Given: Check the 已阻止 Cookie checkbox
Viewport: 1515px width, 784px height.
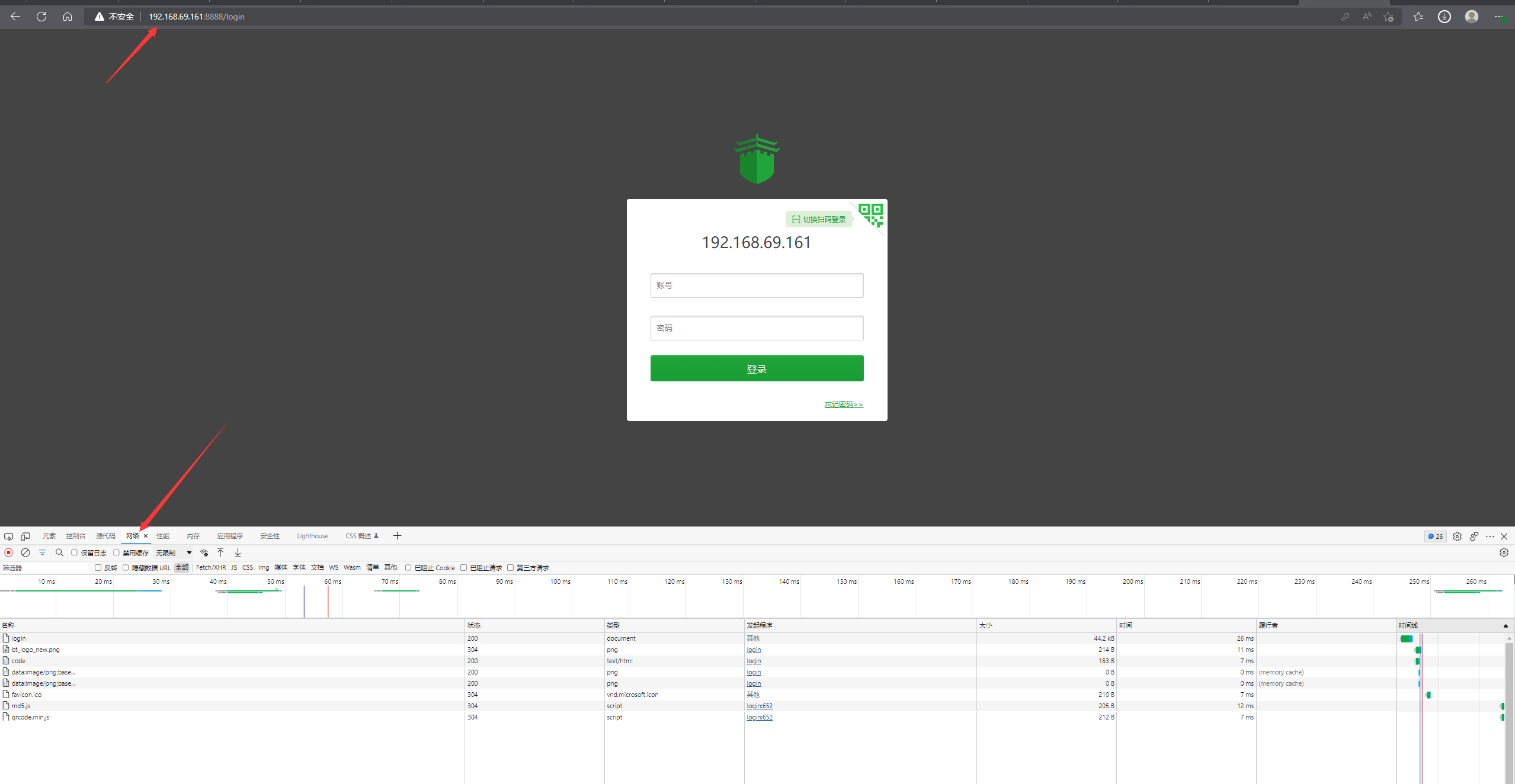Looking at the screenshot, I should coord(408,568).
